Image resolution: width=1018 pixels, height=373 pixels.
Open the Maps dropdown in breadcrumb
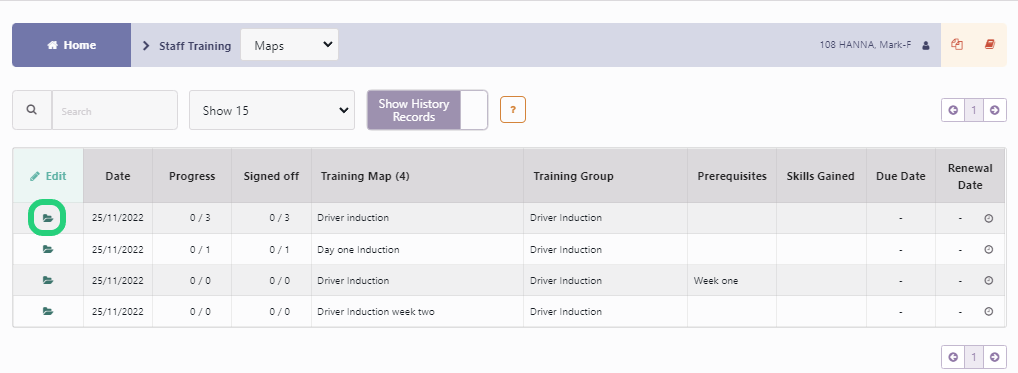tap(290, 45)
